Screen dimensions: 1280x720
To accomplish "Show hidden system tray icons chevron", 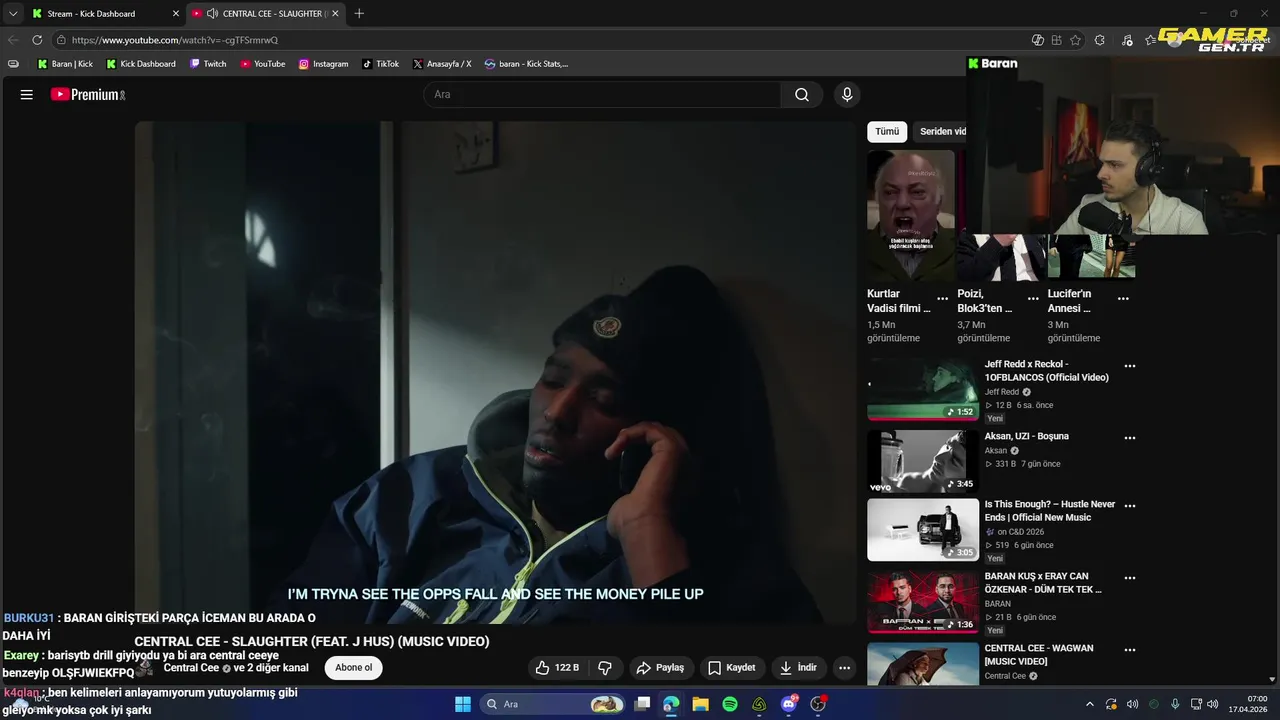I will [1090, 704].
